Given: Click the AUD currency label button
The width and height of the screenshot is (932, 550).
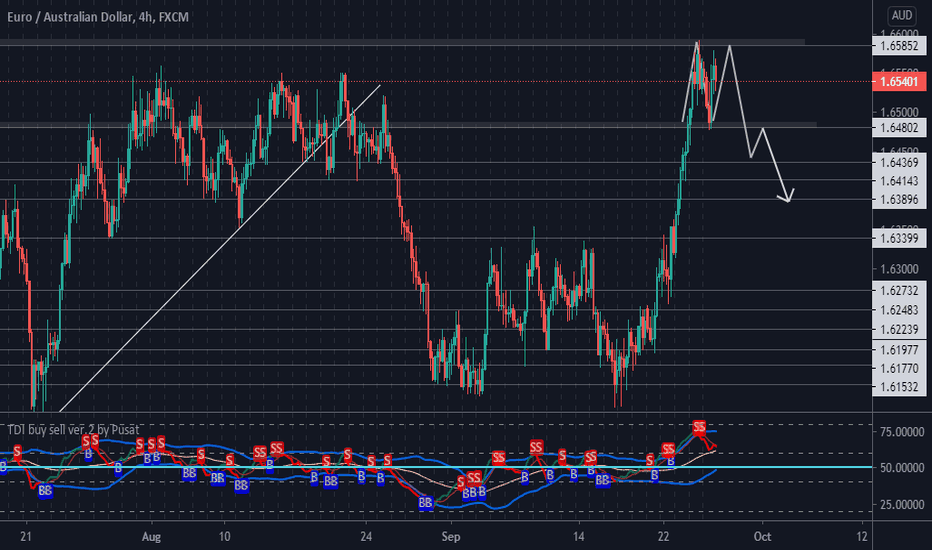Looking at the screenshot, I should [x=901, y=15].
